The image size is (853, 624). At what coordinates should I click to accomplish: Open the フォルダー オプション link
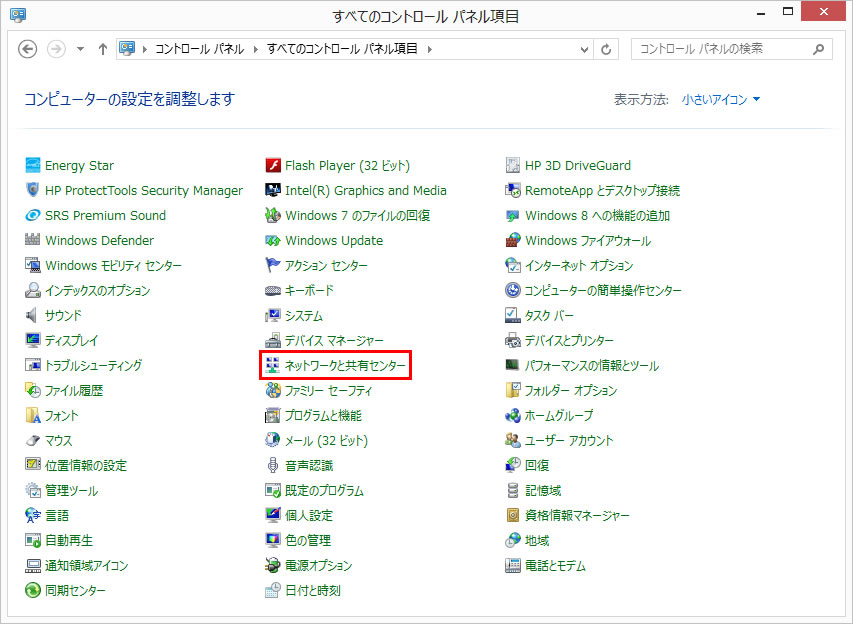pos(571,391)
